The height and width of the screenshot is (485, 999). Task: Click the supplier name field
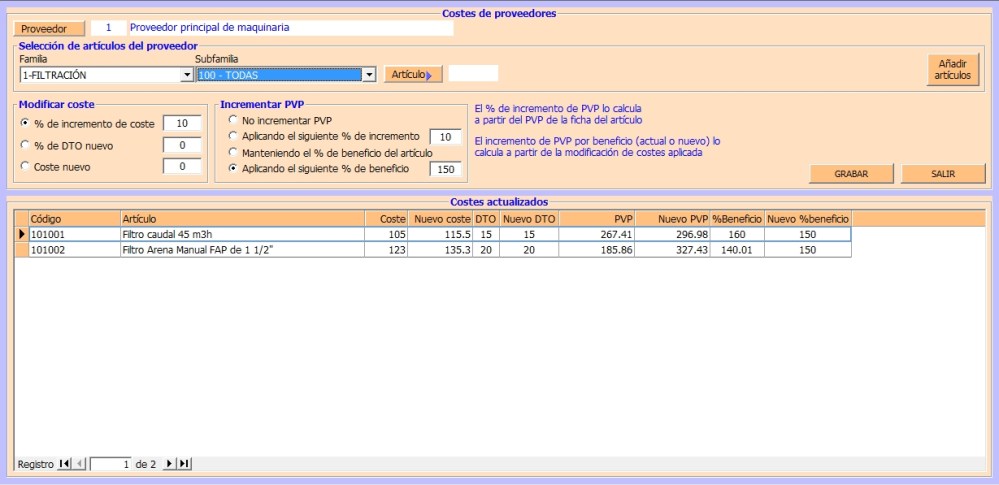291,28
